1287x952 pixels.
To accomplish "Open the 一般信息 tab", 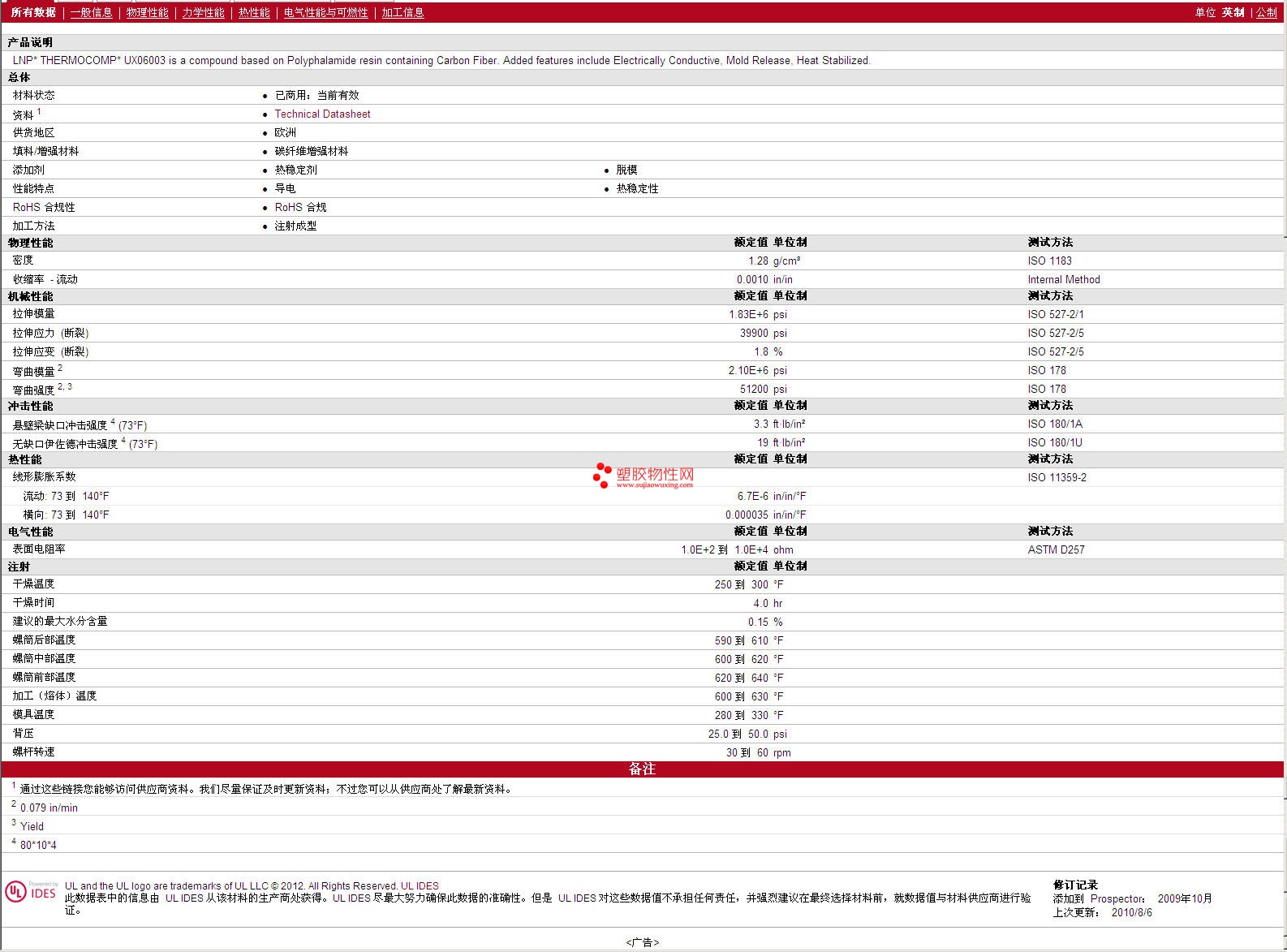I will [92, 13].
